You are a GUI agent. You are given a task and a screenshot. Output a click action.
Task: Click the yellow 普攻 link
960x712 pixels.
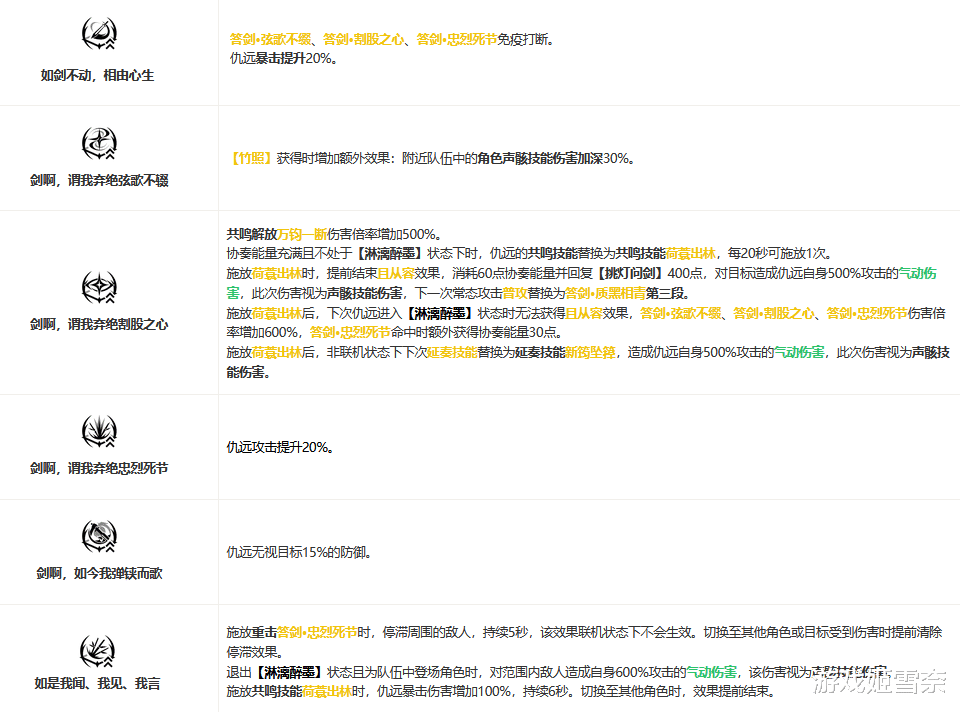[x=515, y=293]
